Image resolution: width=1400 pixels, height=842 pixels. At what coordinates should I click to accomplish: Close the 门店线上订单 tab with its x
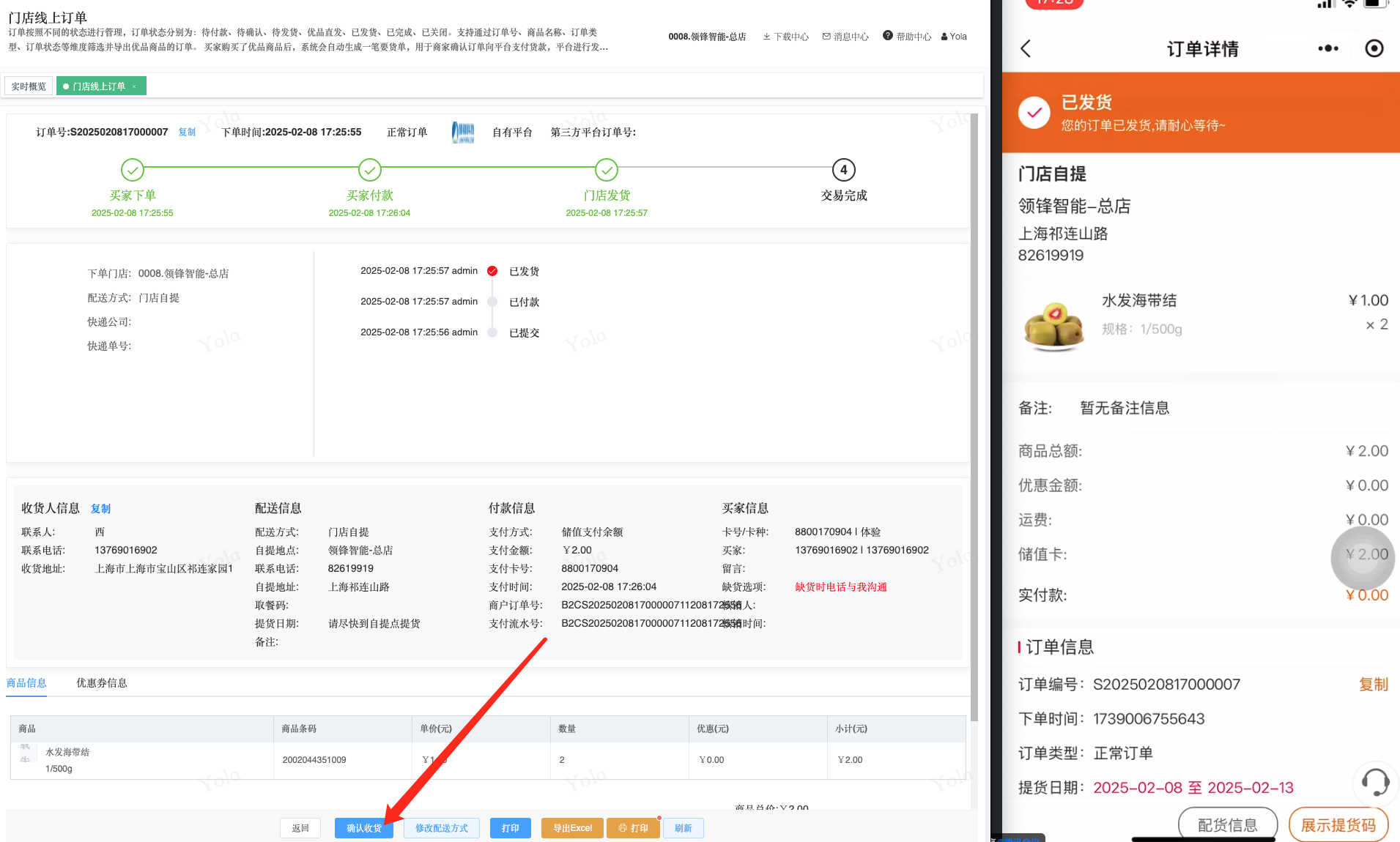click(x=134, y=86)
